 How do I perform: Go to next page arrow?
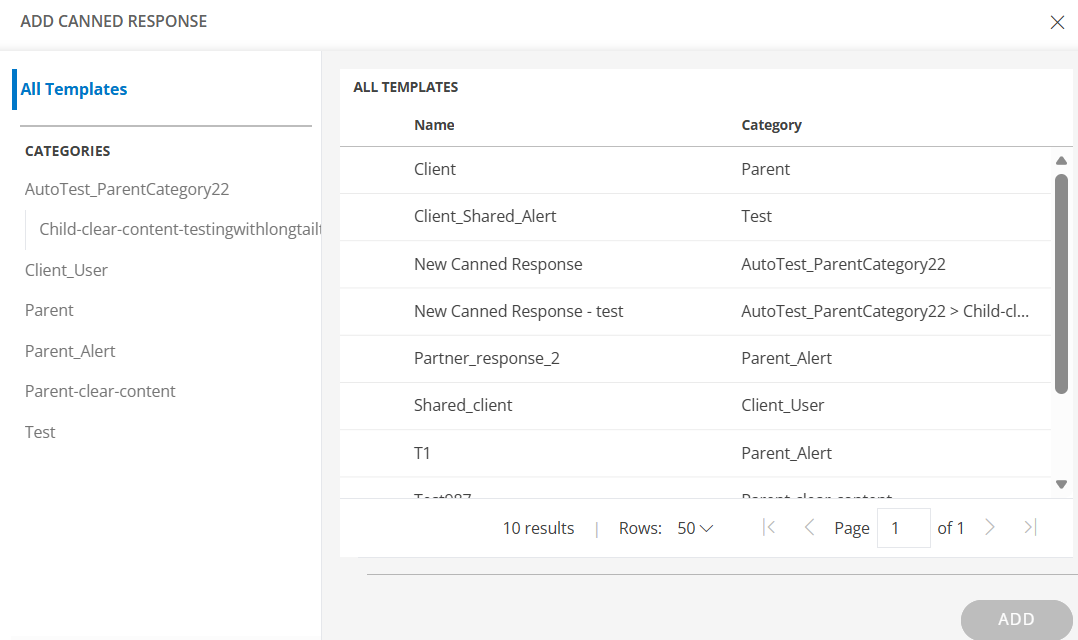pyautogui.click(x=990, y=527)
